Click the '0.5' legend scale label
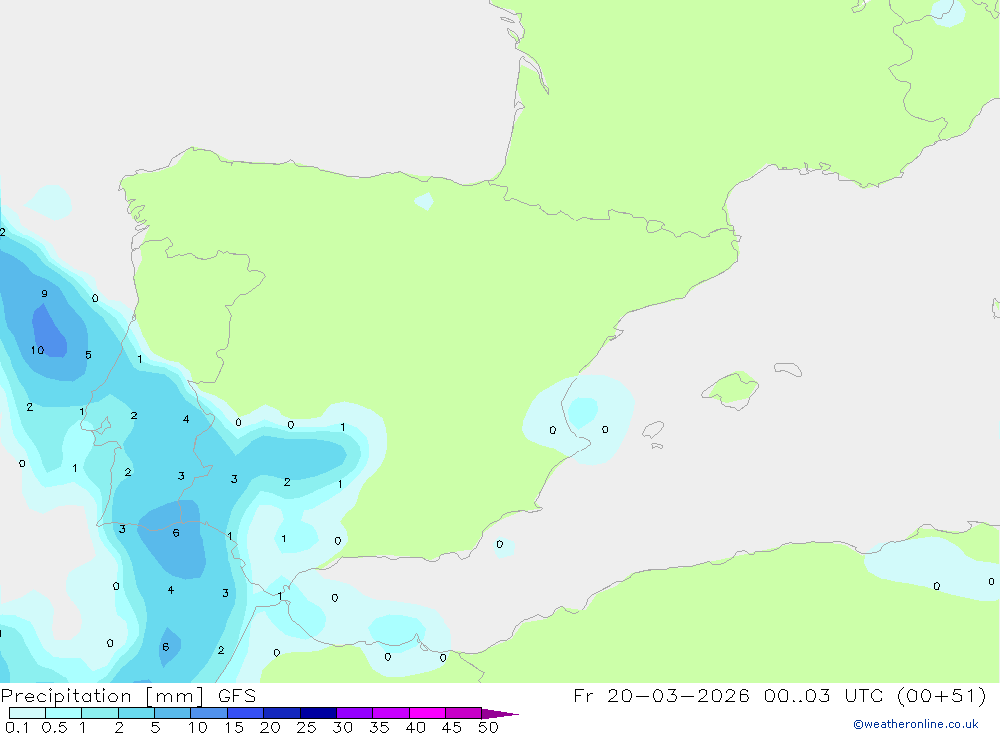 pos(54,727)
